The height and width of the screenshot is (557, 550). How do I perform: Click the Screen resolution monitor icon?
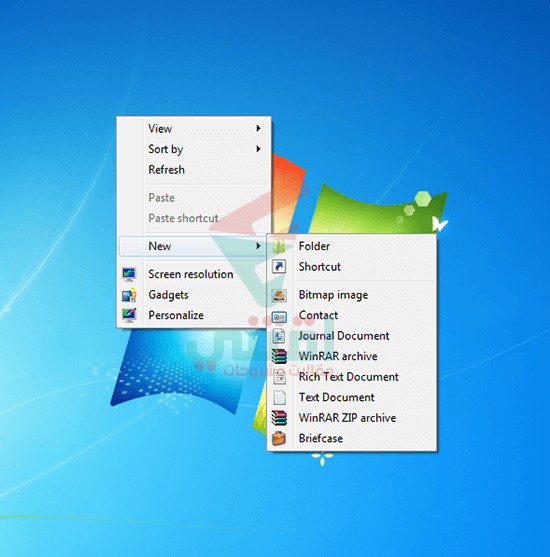tap(129, 274)
